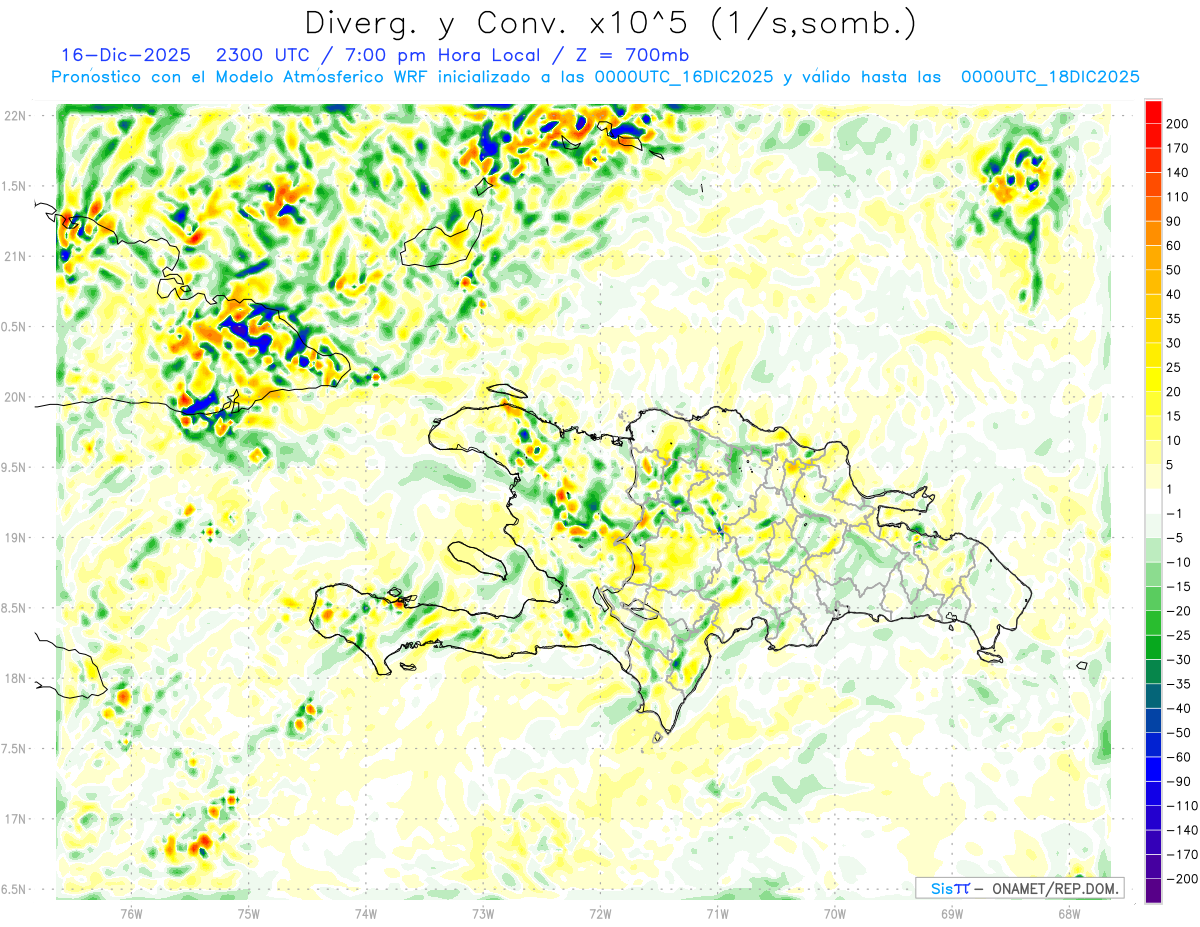Click the colorbar value "-170"
Viewport: 1200px width, 927px height.
tap(1183, 855)
